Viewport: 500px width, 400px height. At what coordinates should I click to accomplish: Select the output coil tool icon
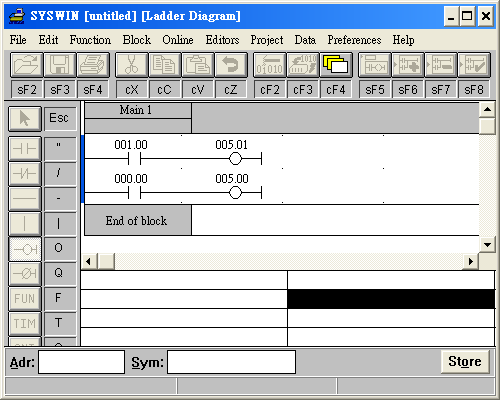tap(25, 249)
